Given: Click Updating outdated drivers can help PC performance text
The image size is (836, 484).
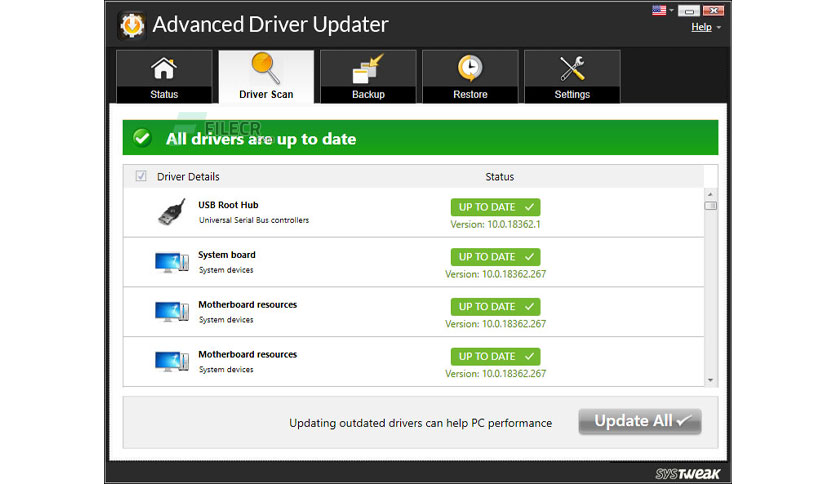Looking at the screenshot, I should [421, 423].
